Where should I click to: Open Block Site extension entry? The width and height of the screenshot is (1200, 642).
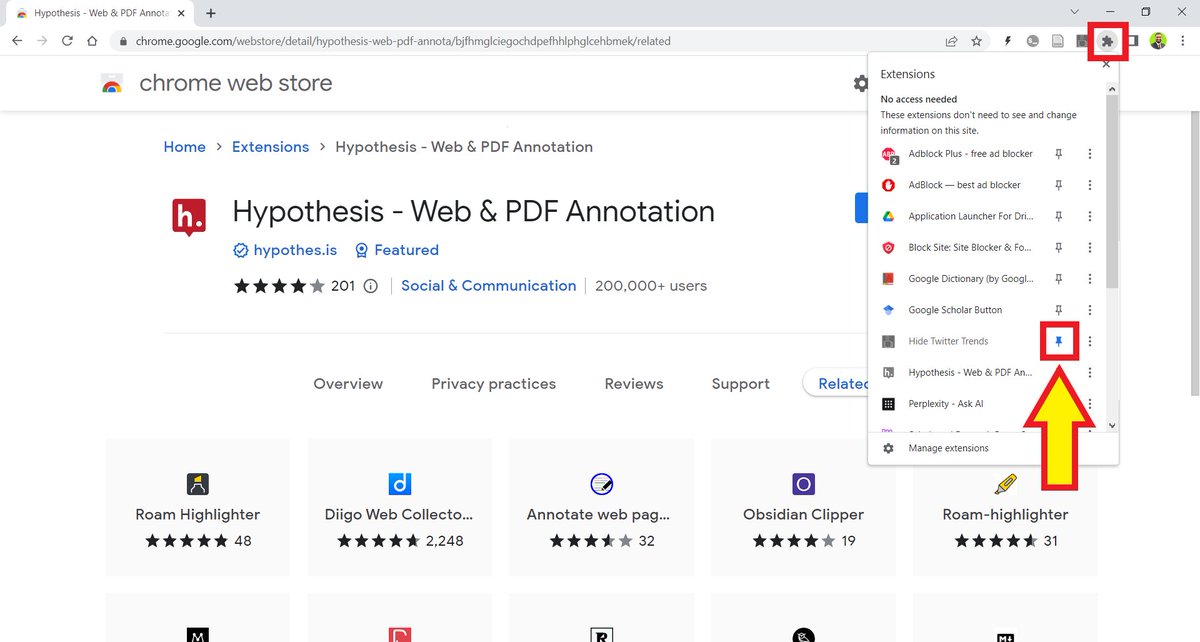click(958, 247)
